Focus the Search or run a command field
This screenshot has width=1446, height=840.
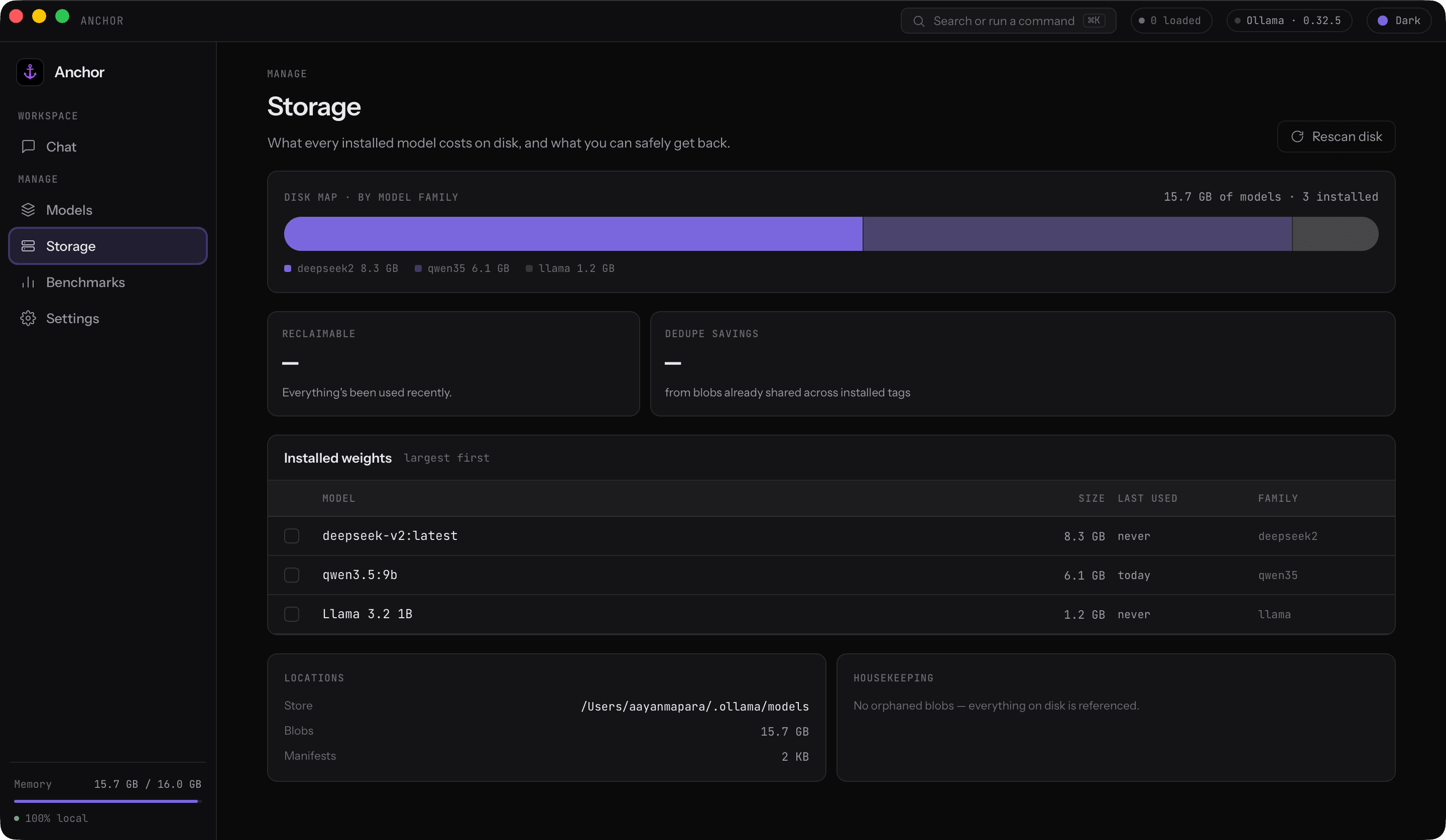1008,21
